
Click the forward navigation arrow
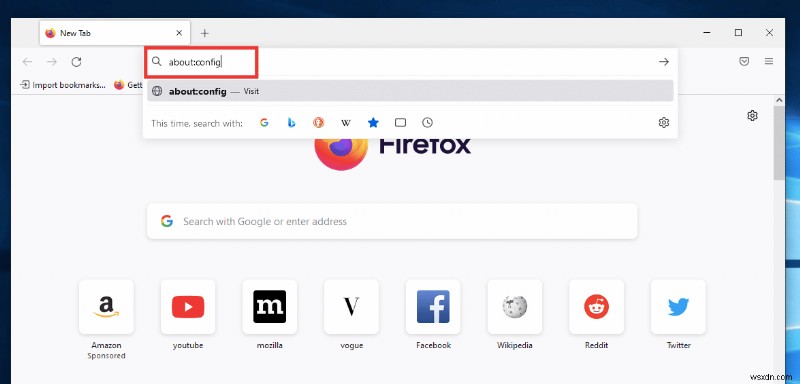coord(52,62)
